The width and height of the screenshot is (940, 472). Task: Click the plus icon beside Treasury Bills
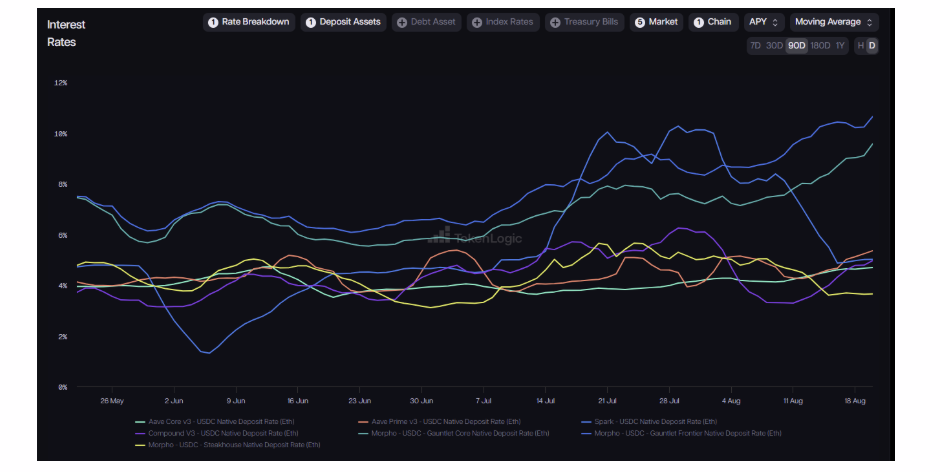pyautogui.click(x=555, y=23)
